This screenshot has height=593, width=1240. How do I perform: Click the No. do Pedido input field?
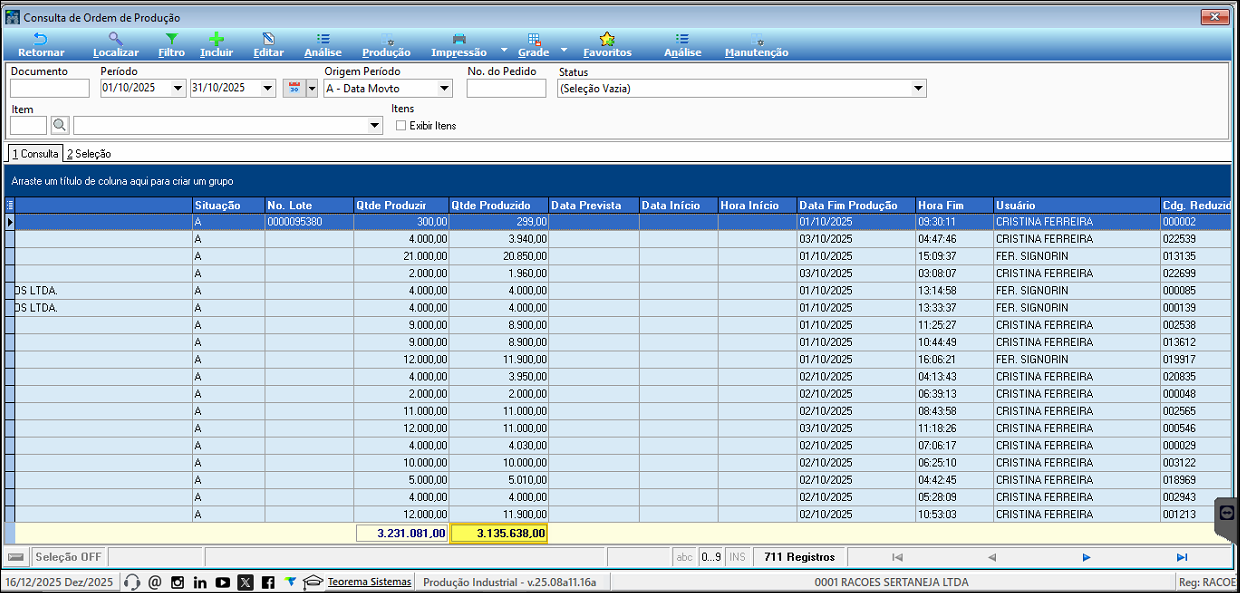coord(506,88)
